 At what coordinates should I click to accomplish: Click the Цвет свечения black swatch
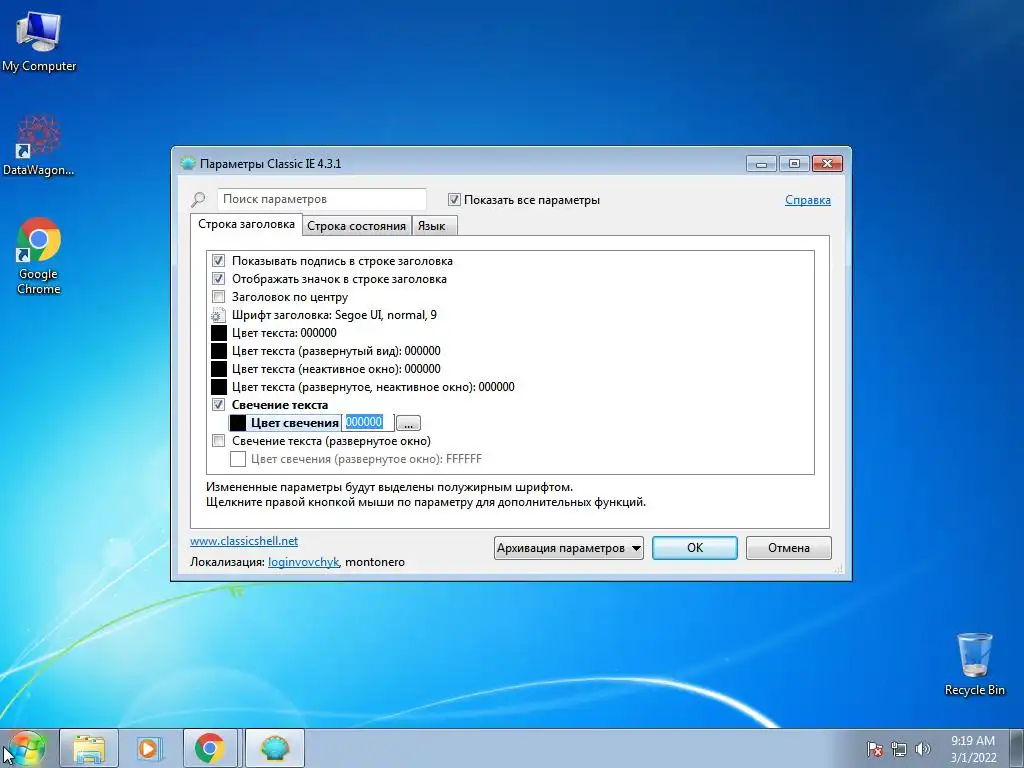point(238,423)
